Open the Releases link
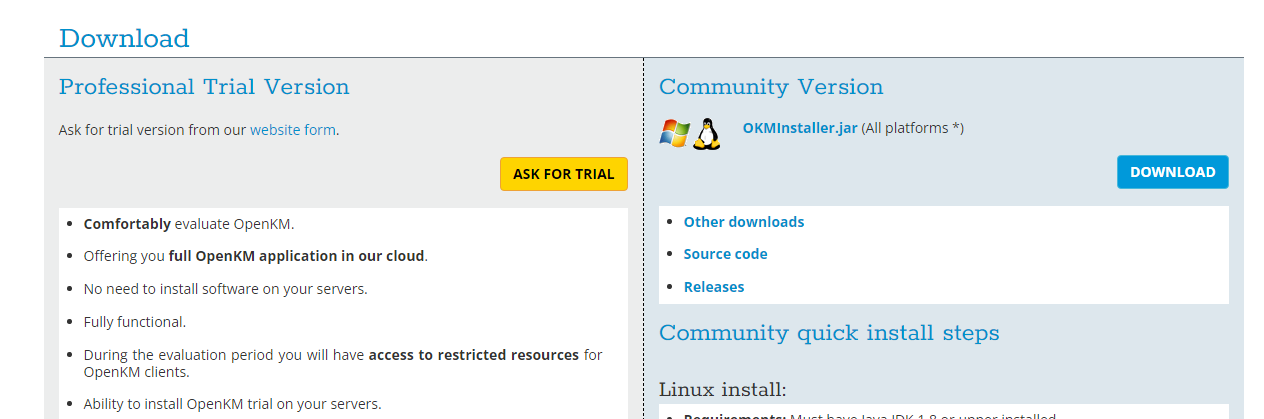Viewport: 1264px width, 419px height. click(x=714, y=287)
